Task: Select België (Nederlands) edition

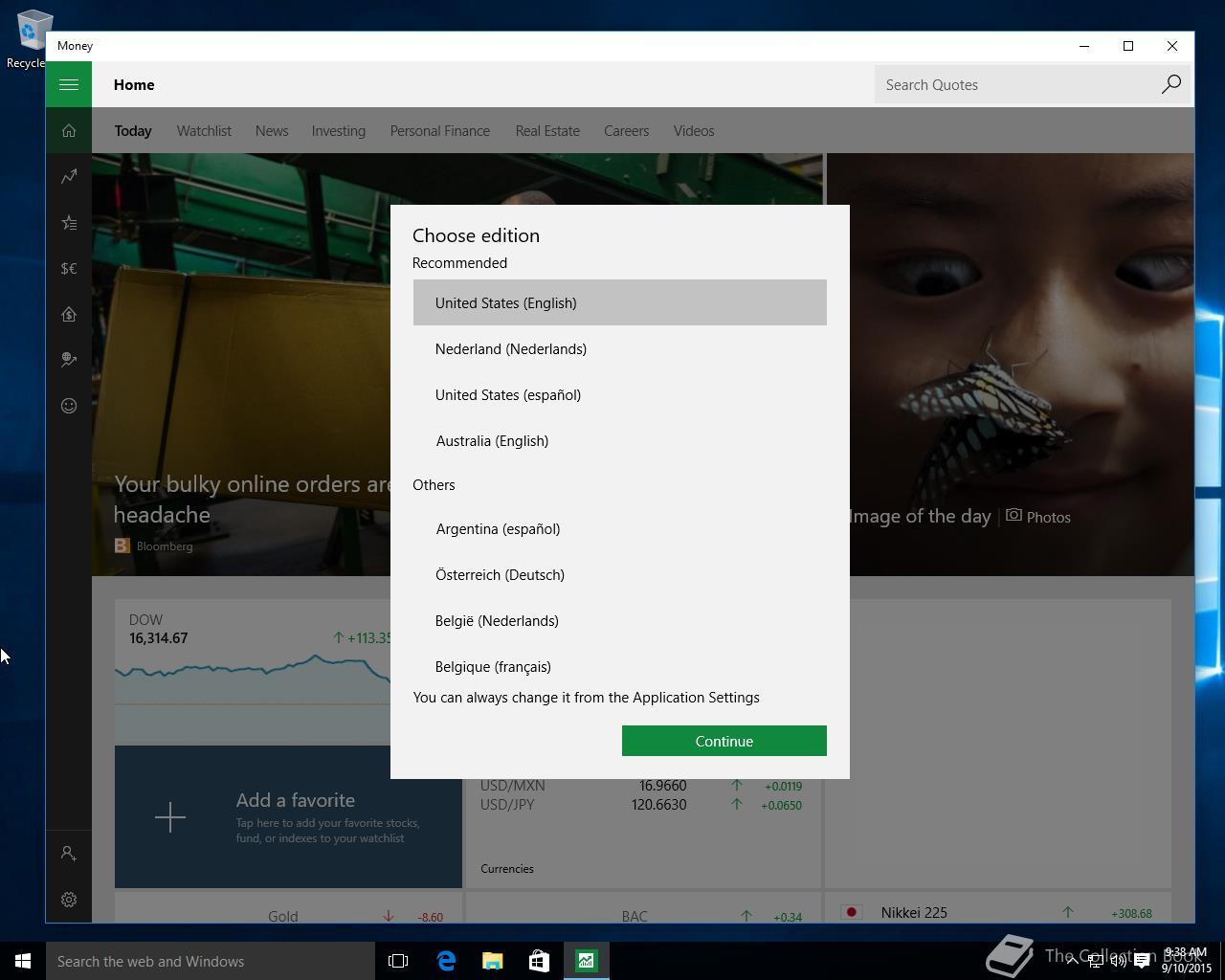Action: tap(620, 620)
